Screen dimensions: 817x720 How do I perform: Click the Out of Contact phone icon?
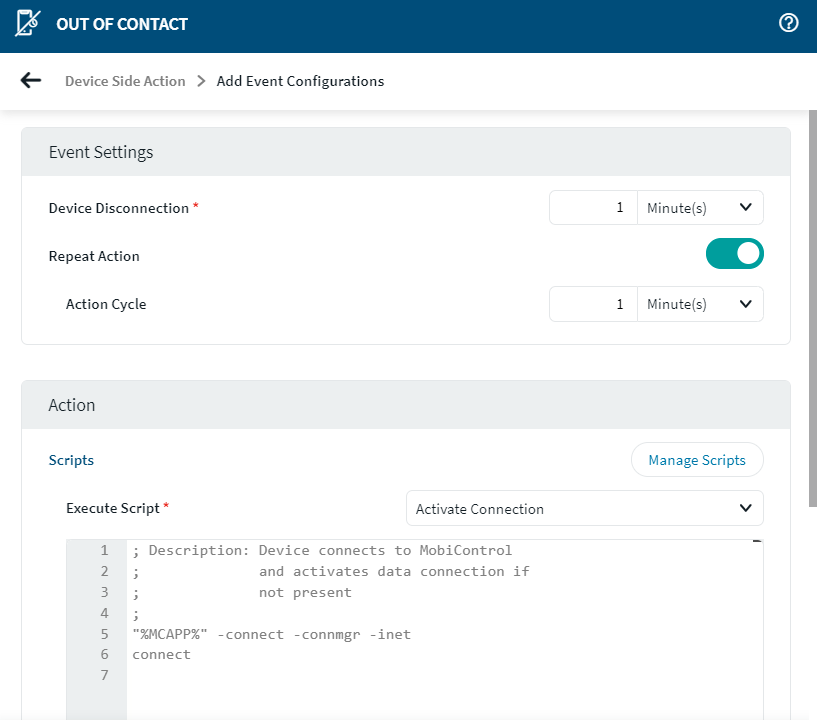click(x=28, y=24)
